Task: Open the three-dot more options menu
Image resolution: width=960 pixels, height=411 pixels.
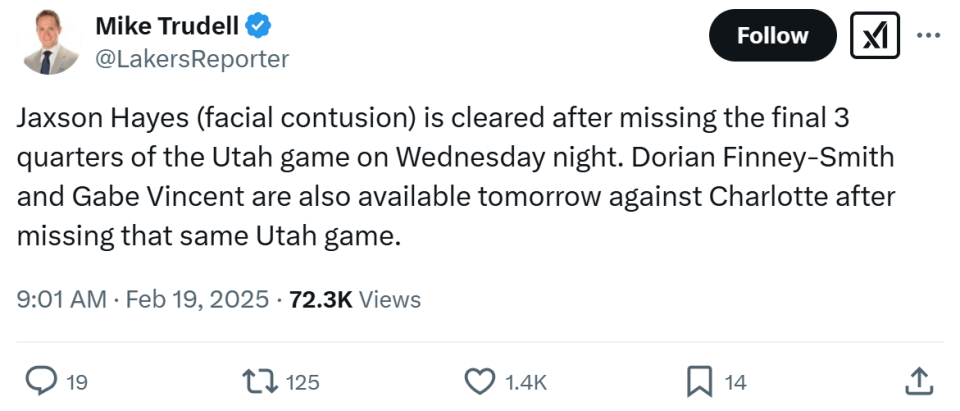Action: point(929,36)
